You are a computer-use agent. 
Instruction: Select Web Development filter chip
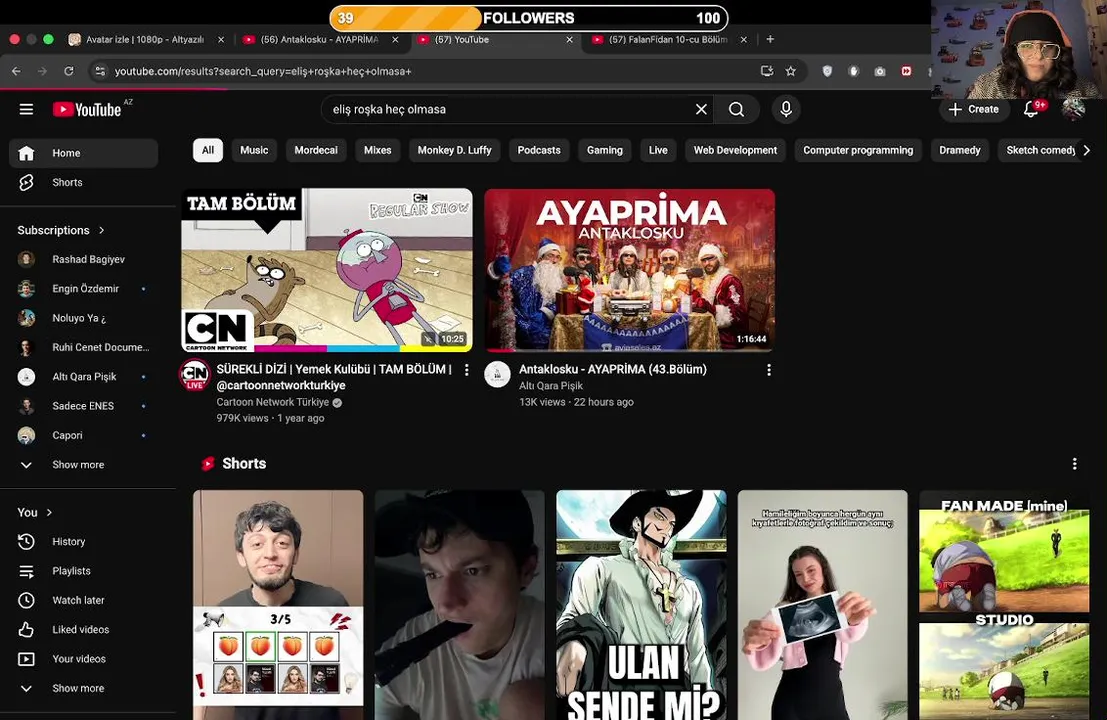[735, 150]
